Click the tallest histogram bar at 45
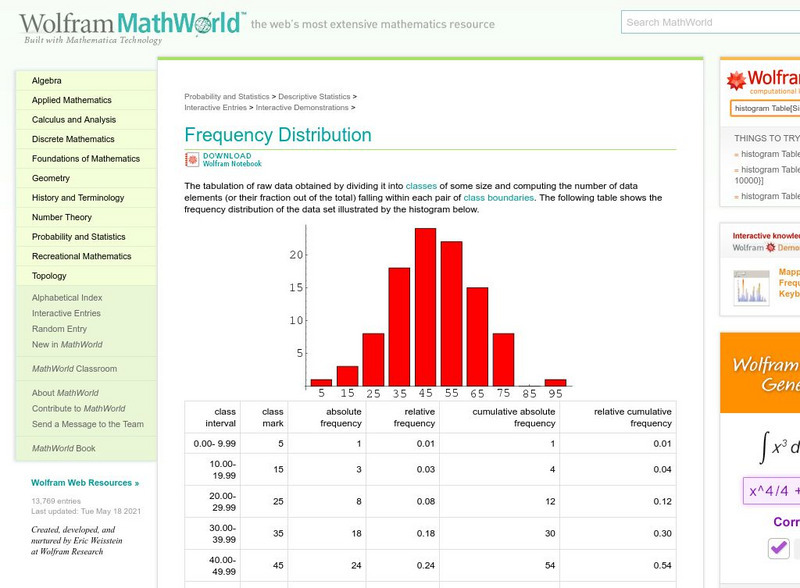Screen dimensions: 800x588 (x=426, y=307)
